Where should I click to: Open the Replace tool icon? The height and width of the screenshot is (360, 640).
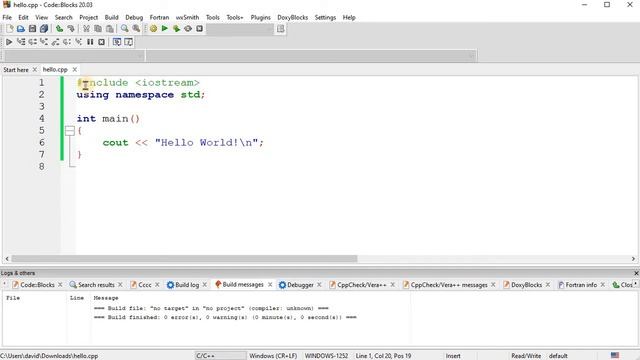(x=136, y=29)
